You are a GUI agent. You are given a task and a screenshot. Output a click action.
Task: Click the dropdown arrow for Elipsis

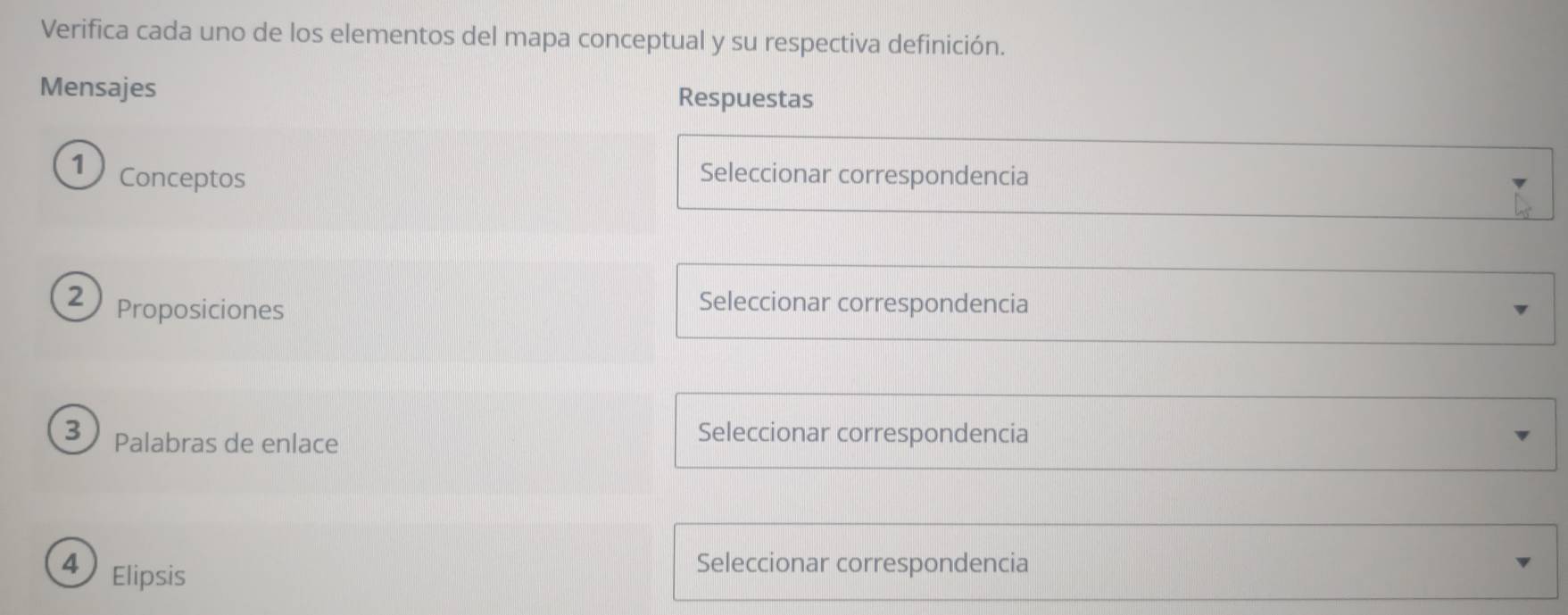[1523, 562]
